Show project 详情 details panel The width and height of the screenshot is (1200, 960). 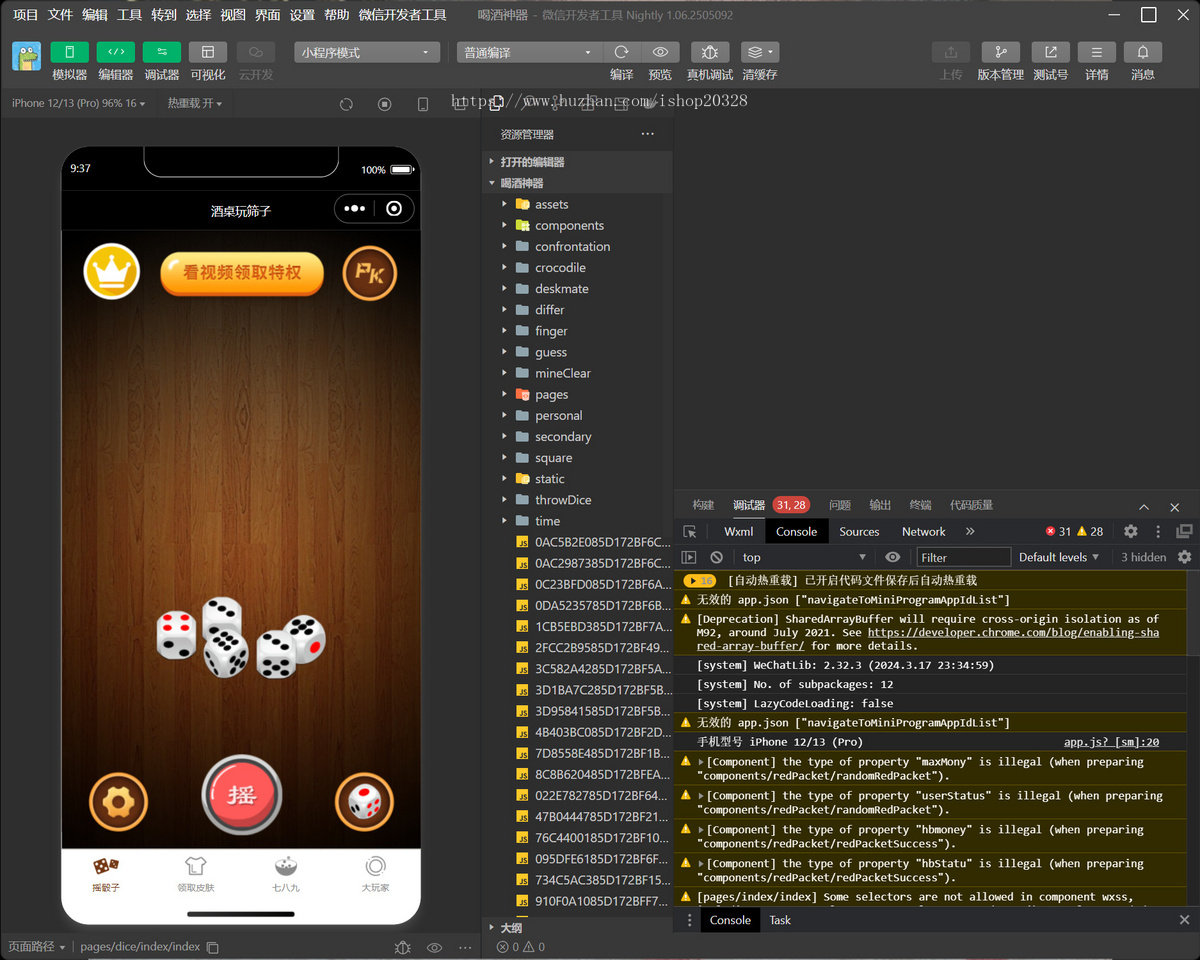click(x=1097, y=53)
